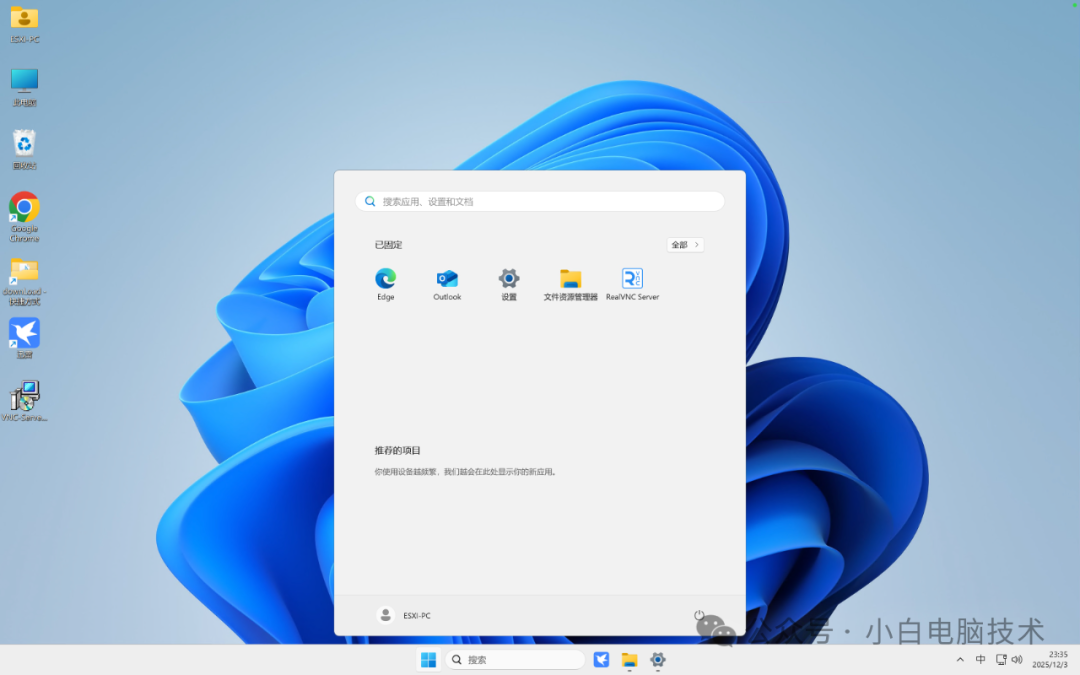This screenshot has height=675, width=1080.
Task: Select the 此电脑 desktop icon
Action: click(24, 87)
